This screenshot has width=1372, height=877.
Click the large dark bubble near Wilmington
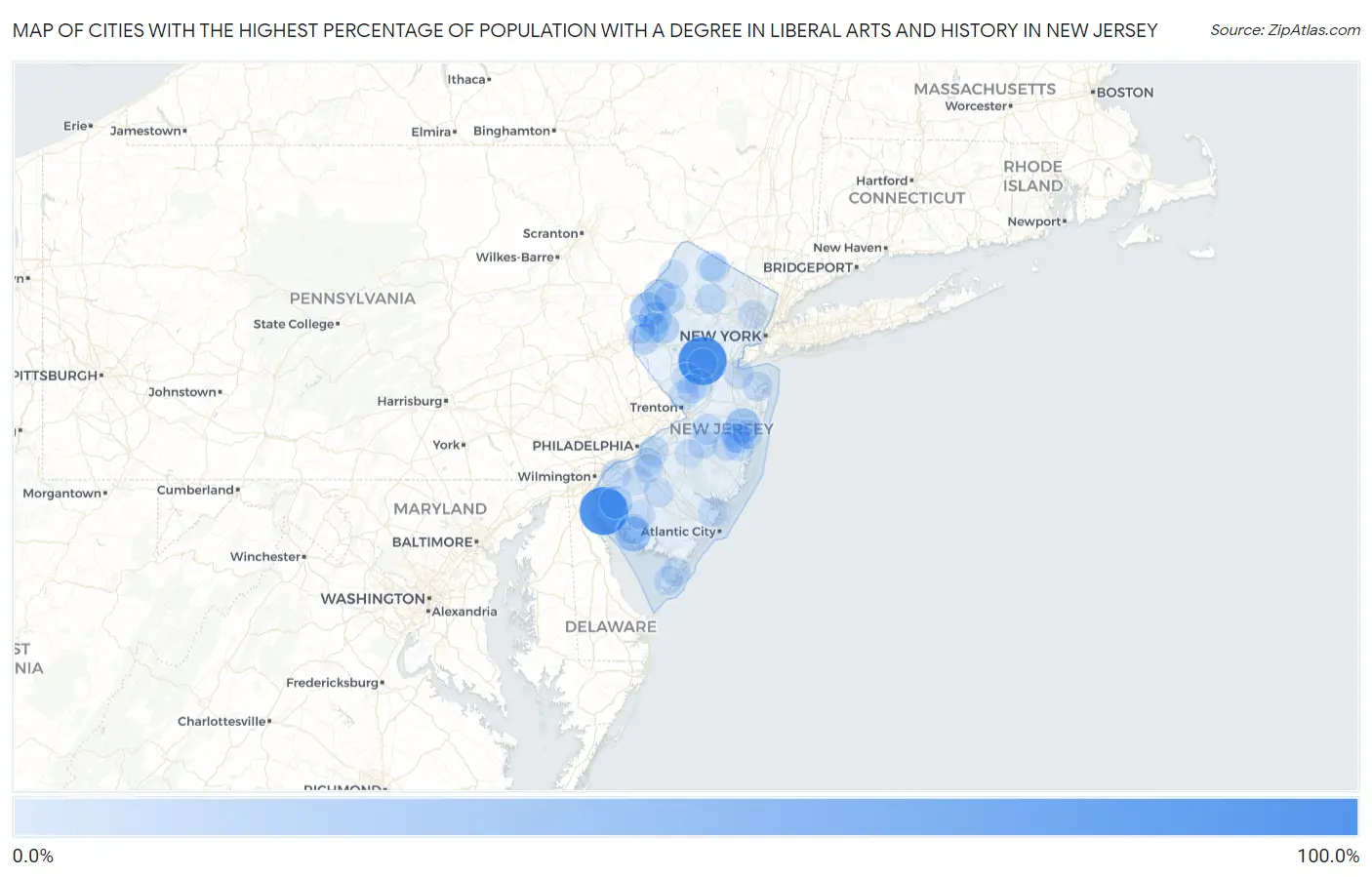tap(604, 510)
